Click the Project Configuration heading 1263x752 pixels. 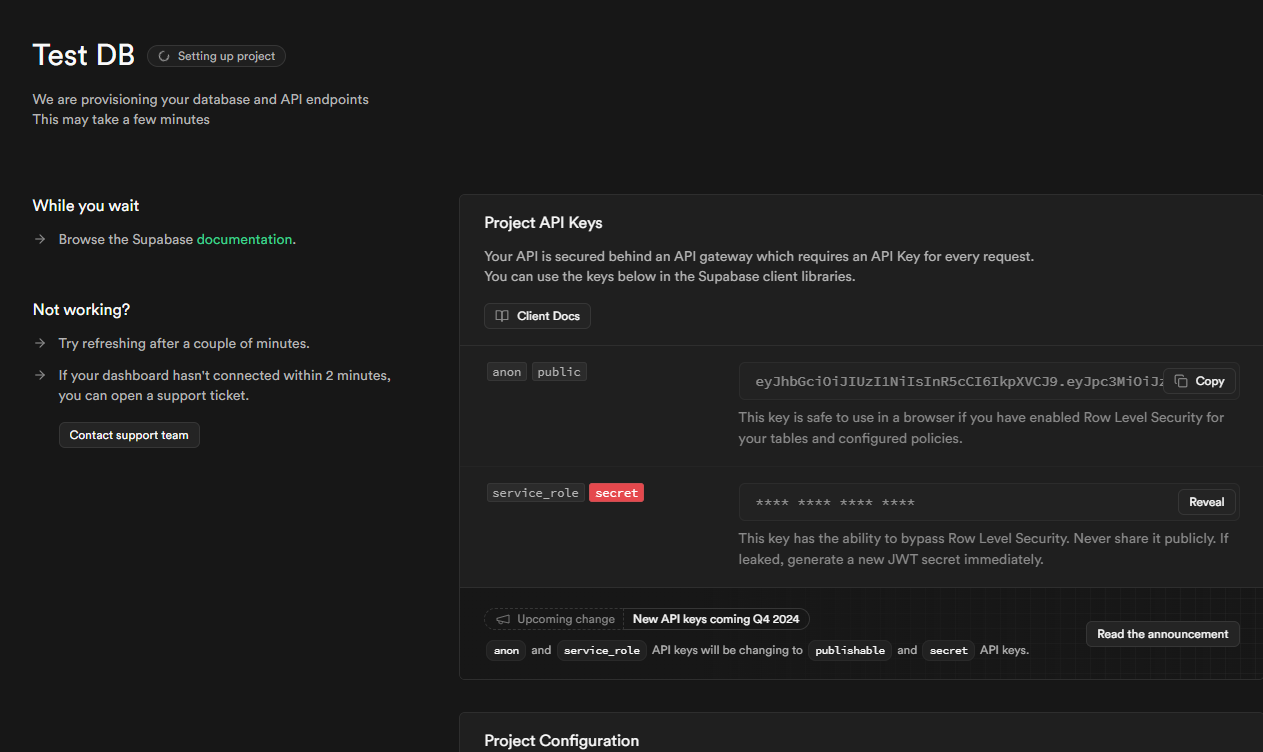tap(561, 741)
